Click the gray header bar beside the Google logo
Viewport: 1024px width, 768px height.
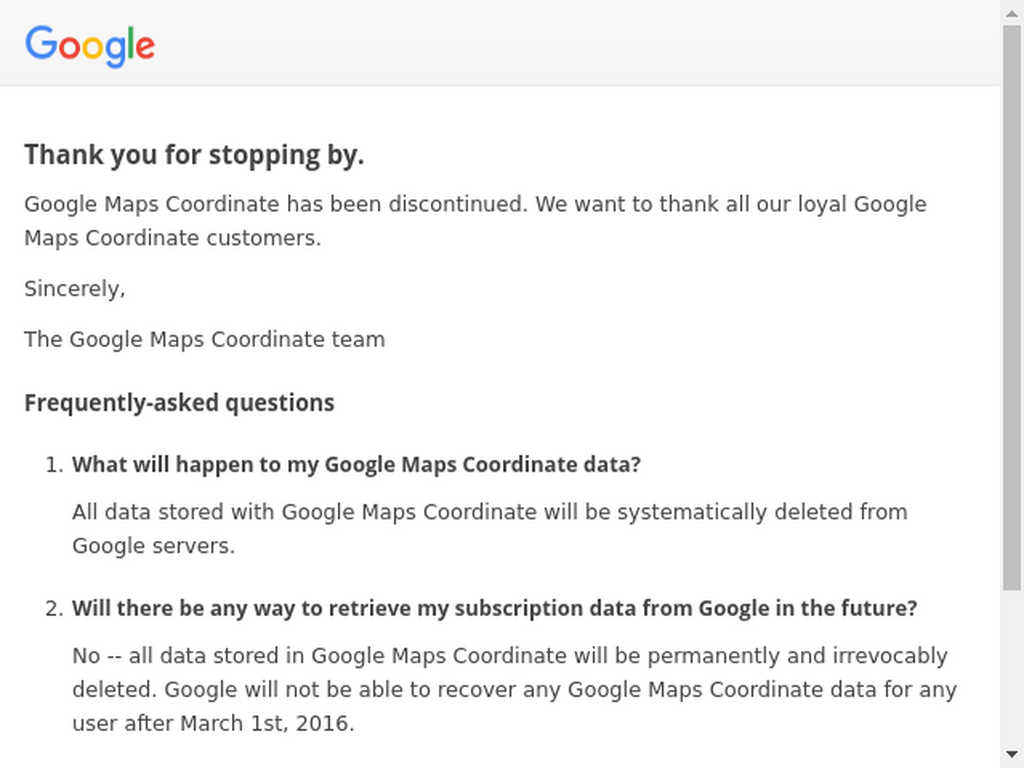pyautogui.click(x=575, y=43)
